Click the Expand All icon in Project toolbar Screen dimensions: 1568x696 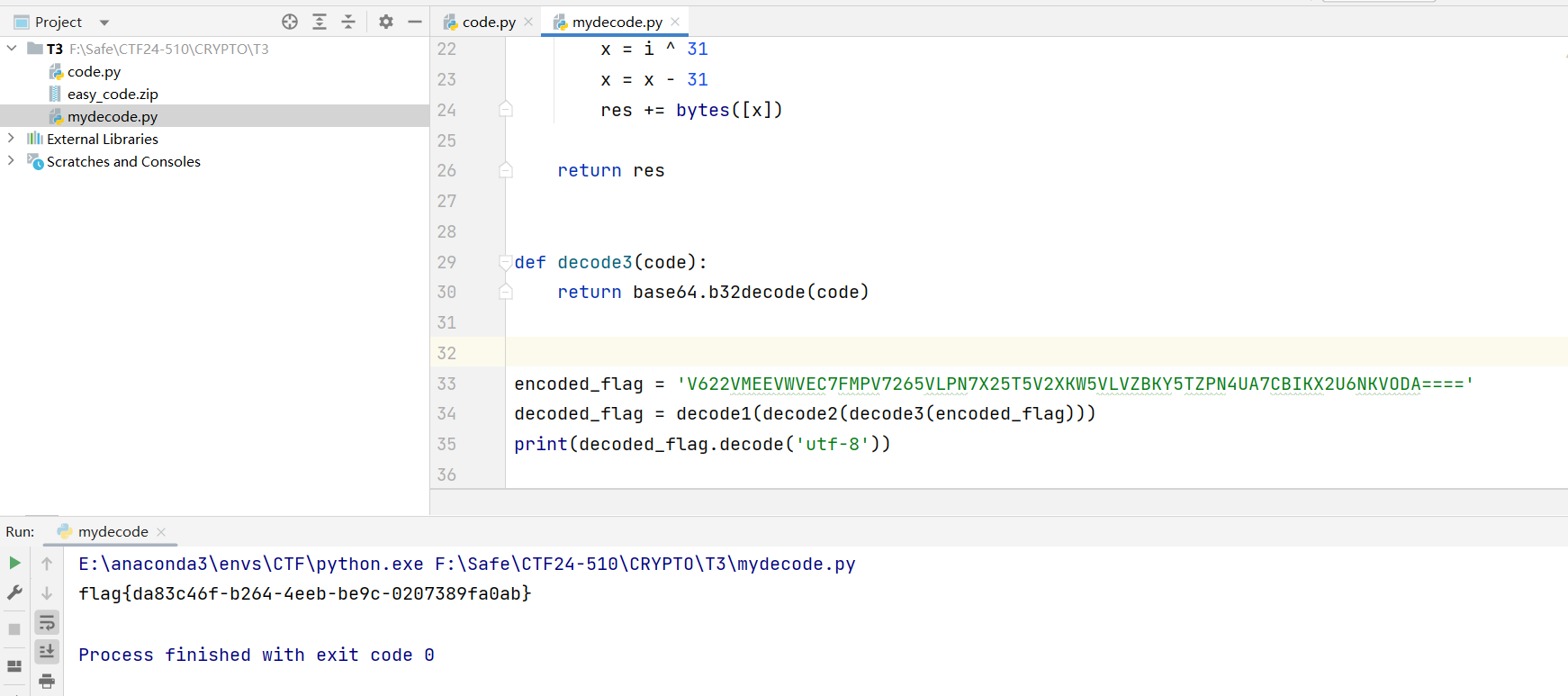coord(320,22)
